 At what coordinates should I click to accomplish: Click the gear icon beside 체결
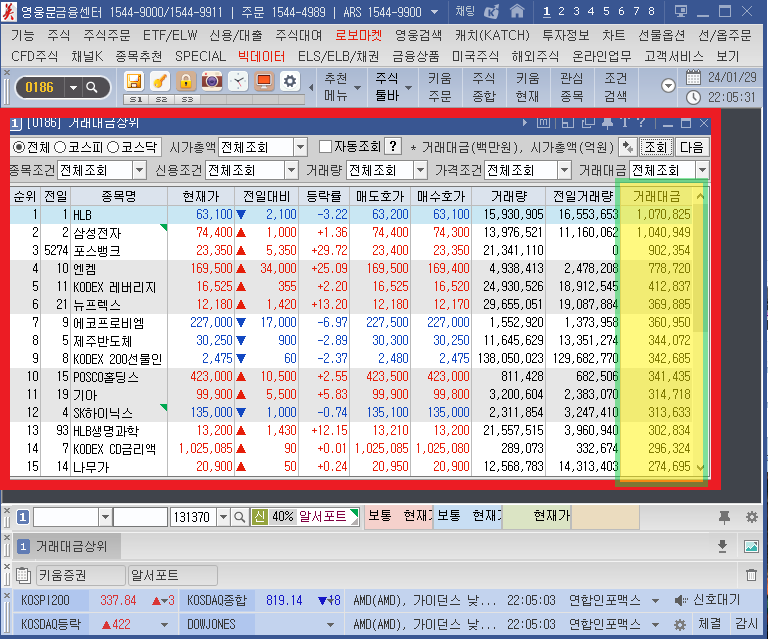pyautogui.click(x=679, y=624)
